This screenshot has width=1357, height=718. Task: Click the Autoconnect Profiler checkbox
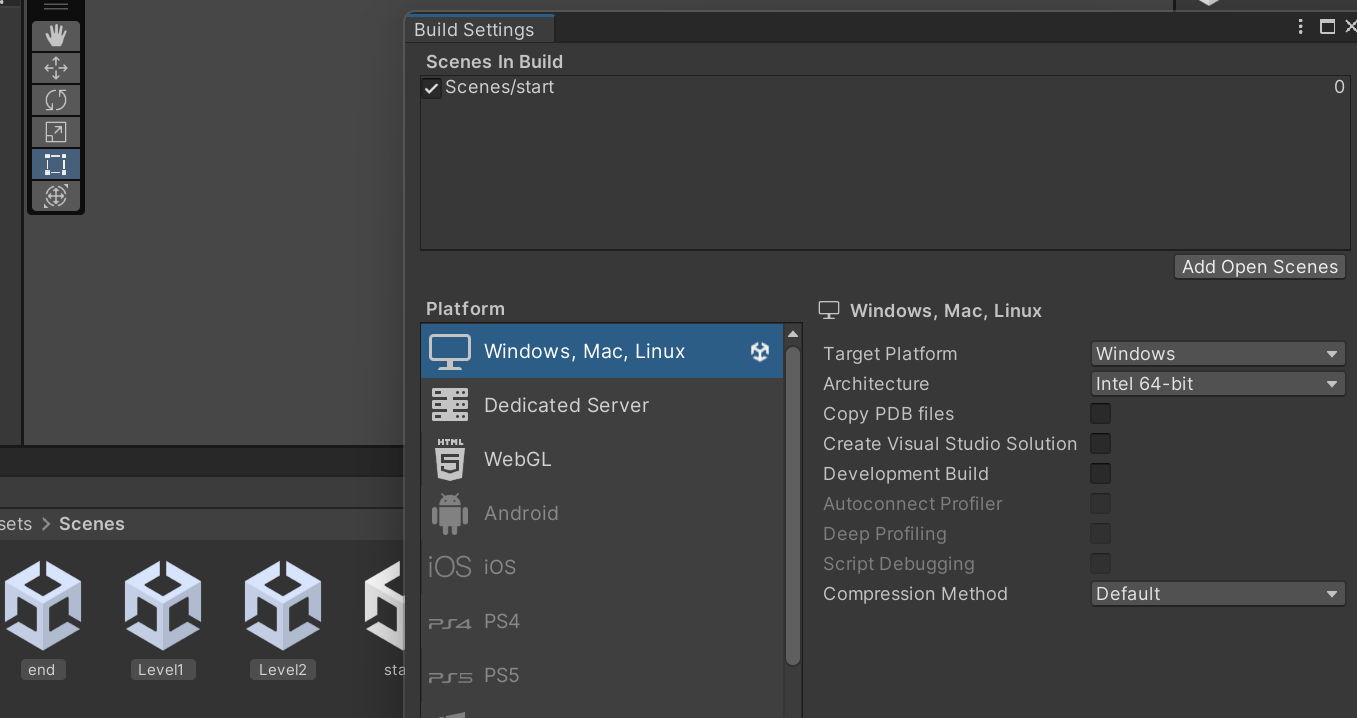(x=1100, y=504)
